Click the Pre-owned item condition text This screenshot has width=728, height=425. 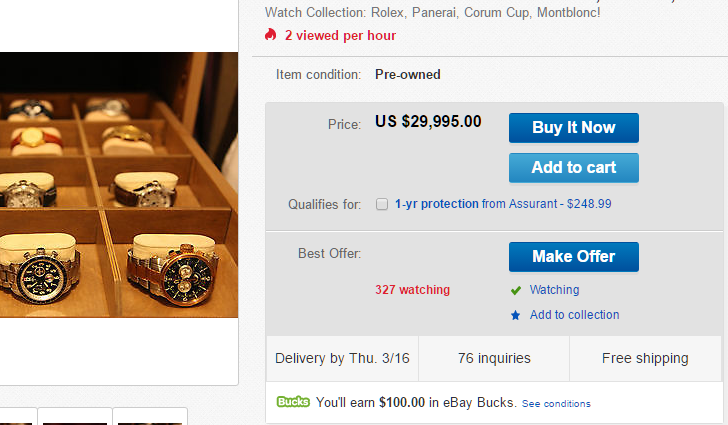[x=407, y=74]
